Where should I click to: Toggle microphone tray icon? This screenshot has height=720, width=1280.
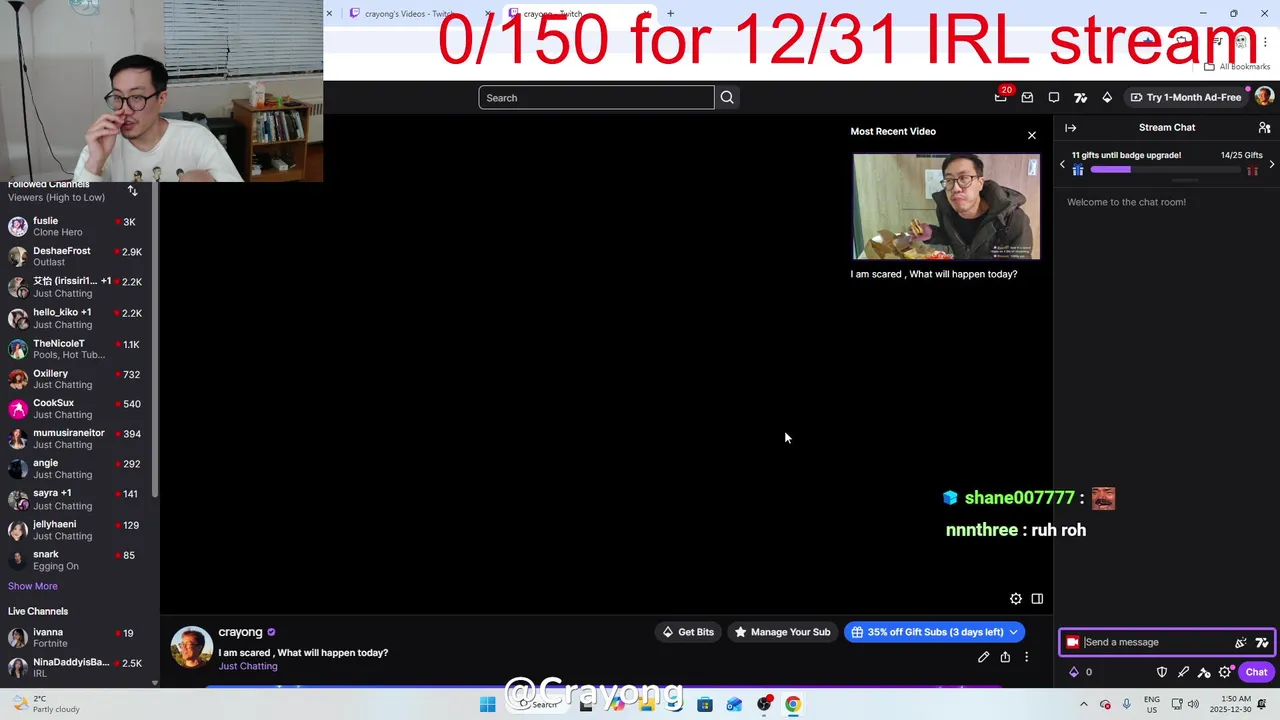[x=1127, y=704]
